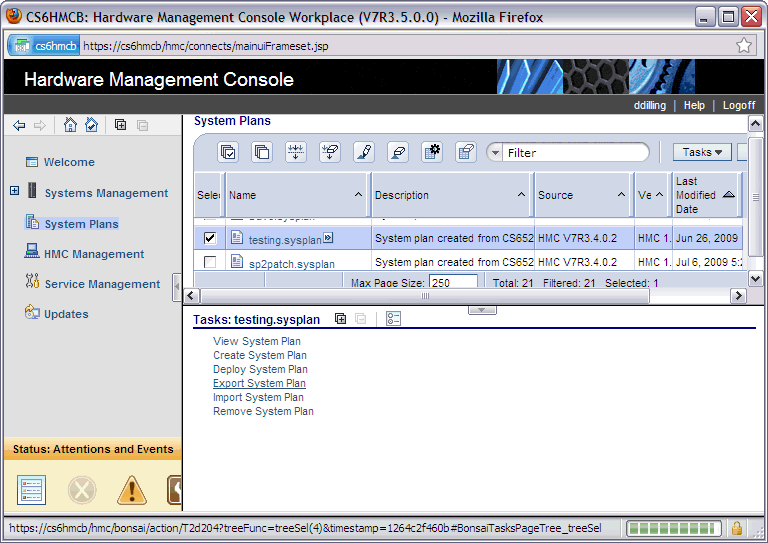Sort by the Source column arrow
The width and height of the screenshot is (768, 543).
pyautogui.click(x=622, y=194)
